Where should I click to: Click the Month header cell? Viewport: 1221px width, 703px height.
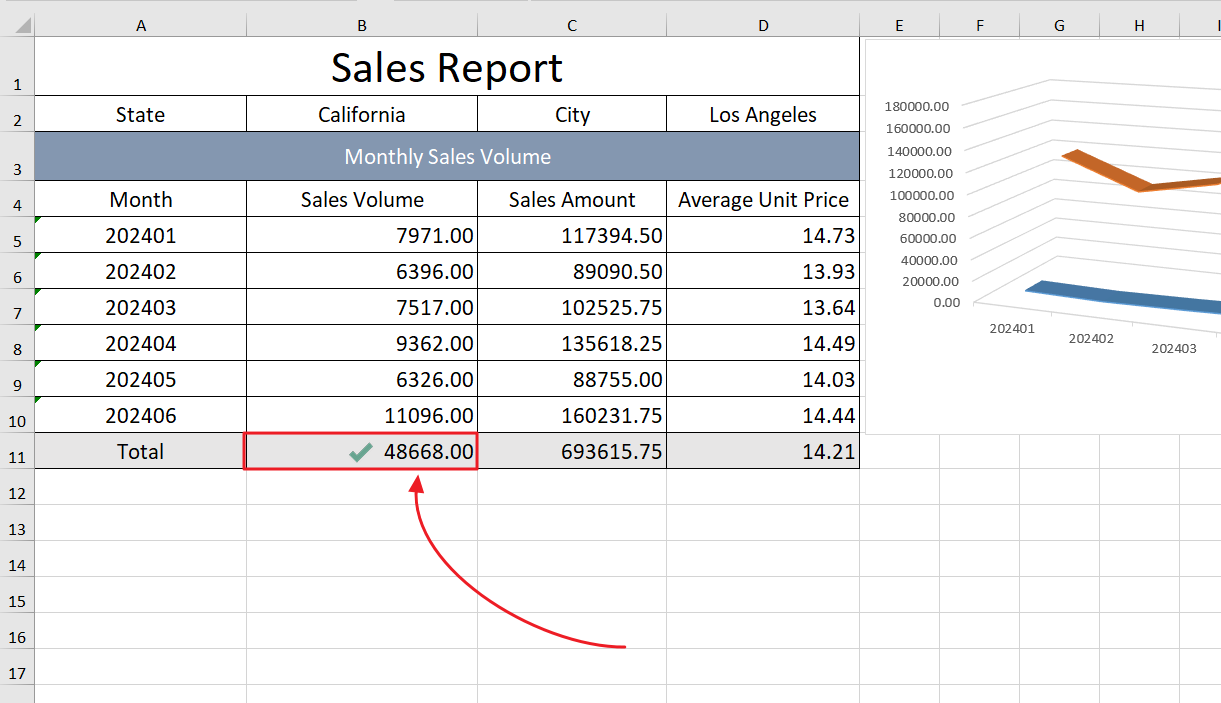pyautogui.click(x=141, y=199)
